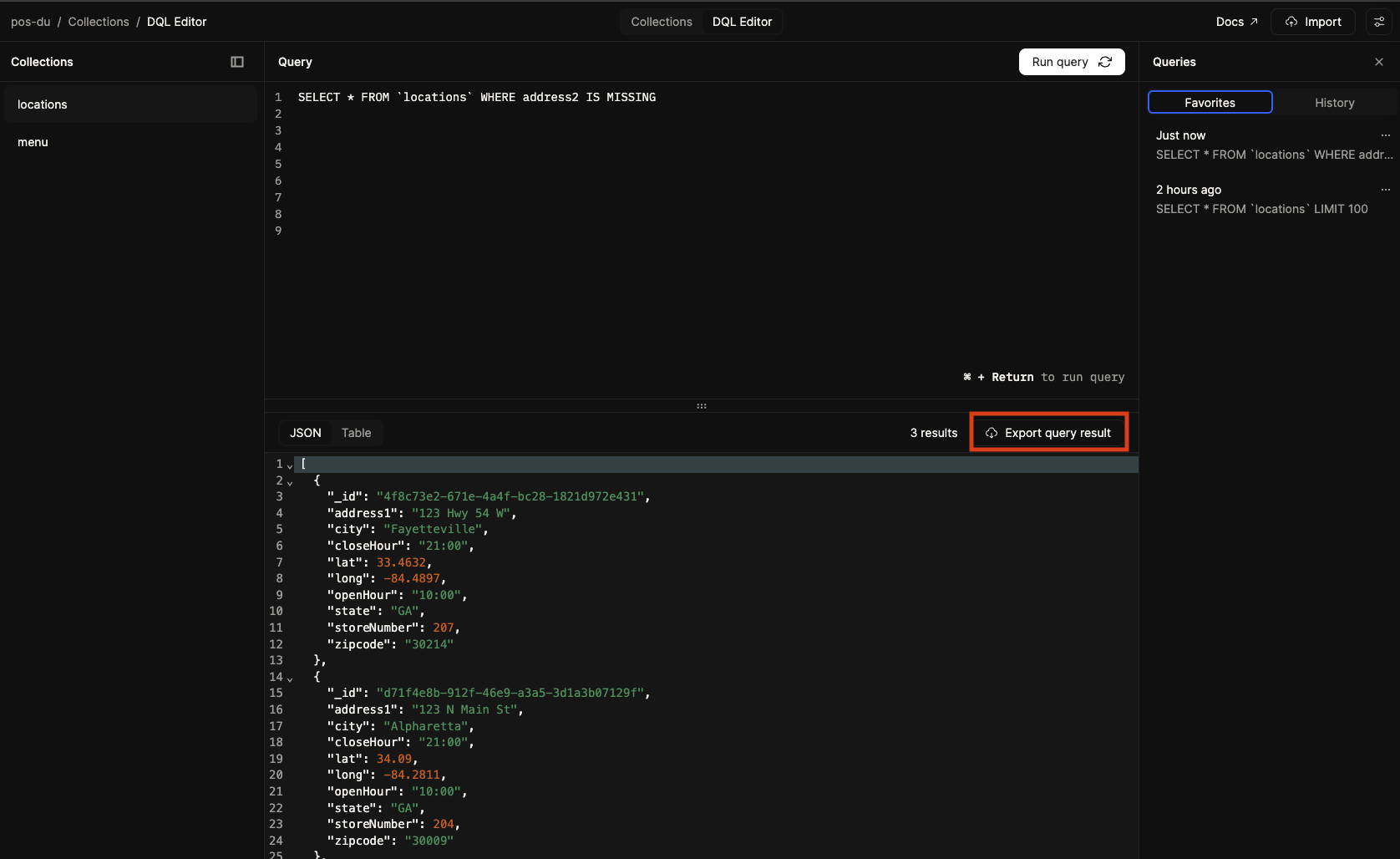Export the query result
Screen dimensions: 1400x859
[1049, 433]
